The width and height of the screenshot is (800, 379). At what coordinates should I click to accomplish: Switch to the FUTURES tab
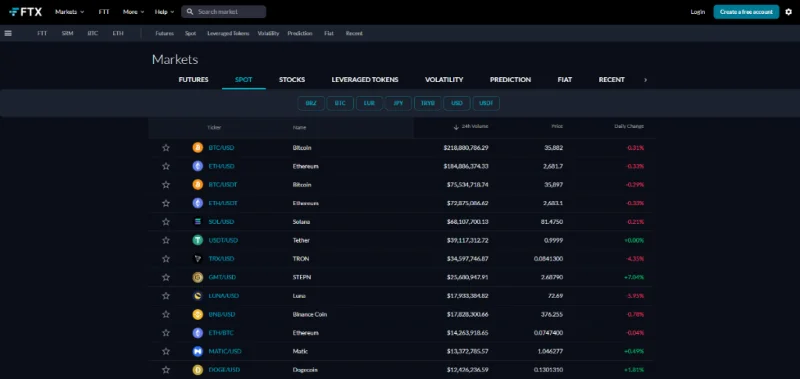193,80
